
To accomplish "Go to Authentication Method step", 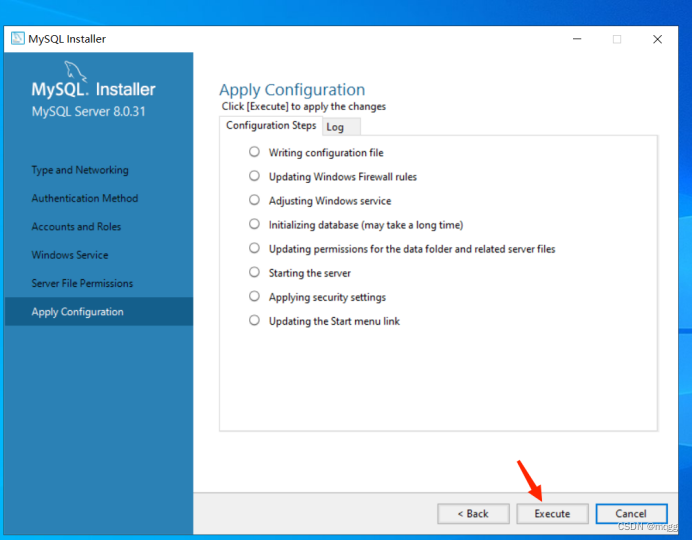I will (x=85, y=198).
